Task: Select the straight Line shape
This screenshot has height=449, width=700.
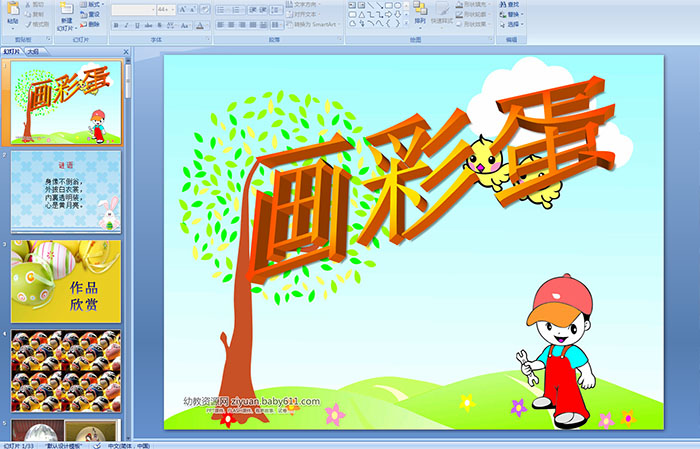Action: point(371,5)
